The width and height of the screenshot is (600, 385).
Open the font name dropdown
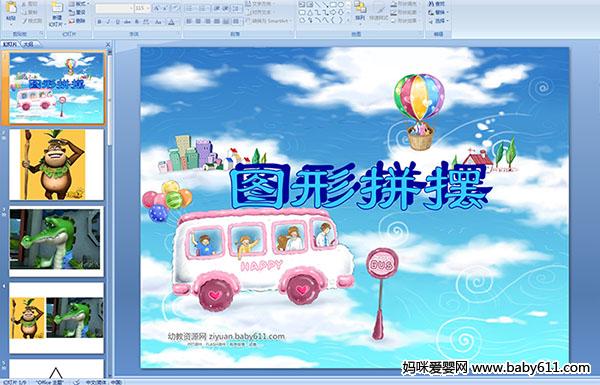point(114,8)
